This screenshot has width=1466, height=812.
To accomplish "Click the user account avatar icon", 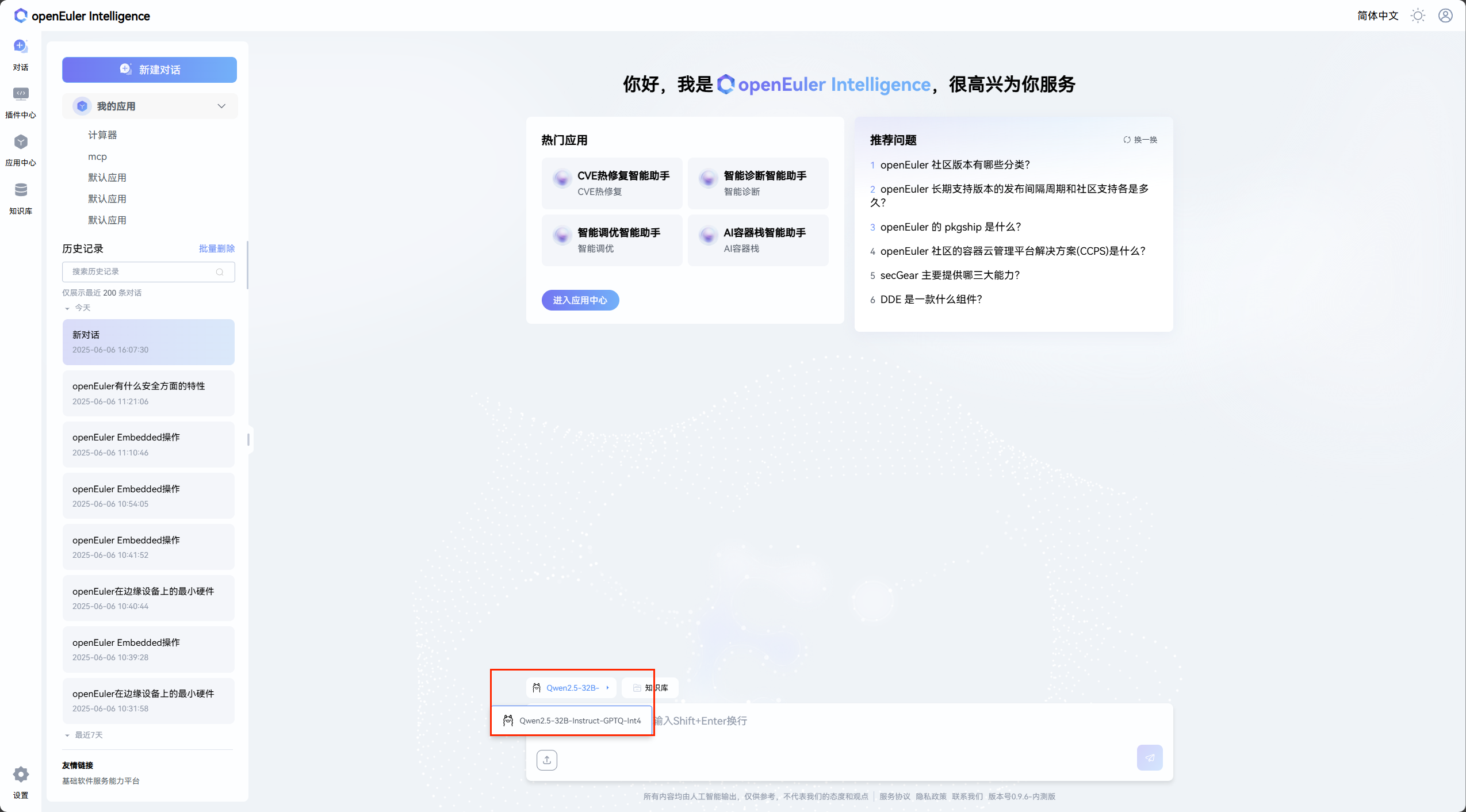I will (x=1445, y=16).
